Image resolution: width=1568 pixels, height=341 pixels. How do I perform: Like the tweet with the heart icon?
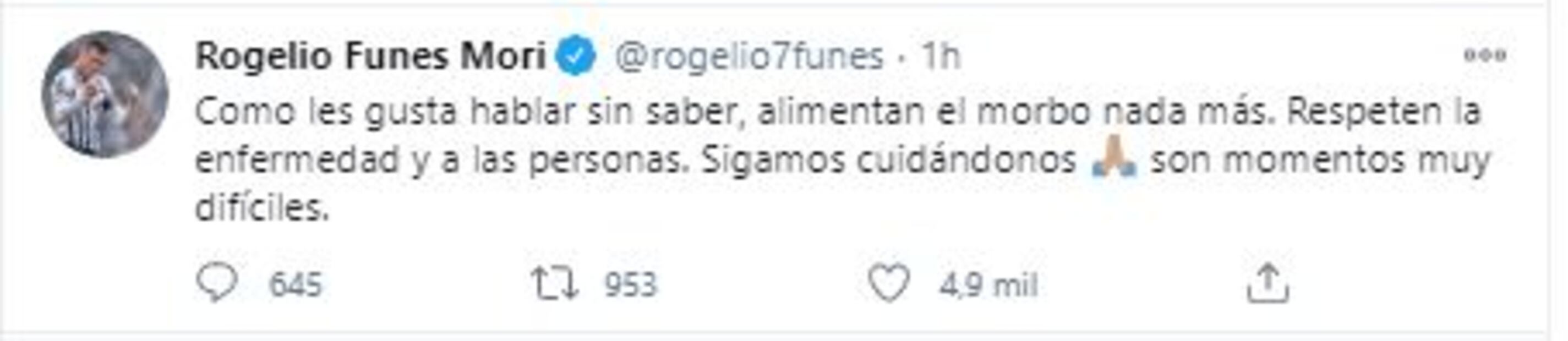pos(888,284)
